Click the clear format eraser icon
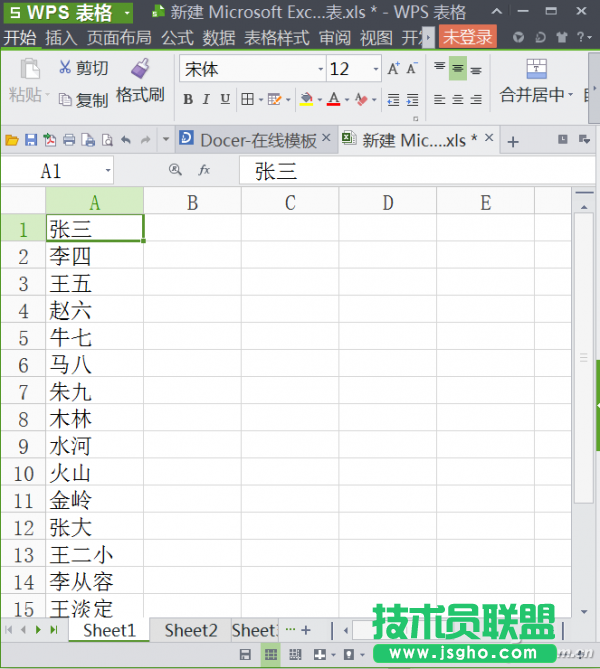This screenshot has height=669, width=600. pos(361,99)
